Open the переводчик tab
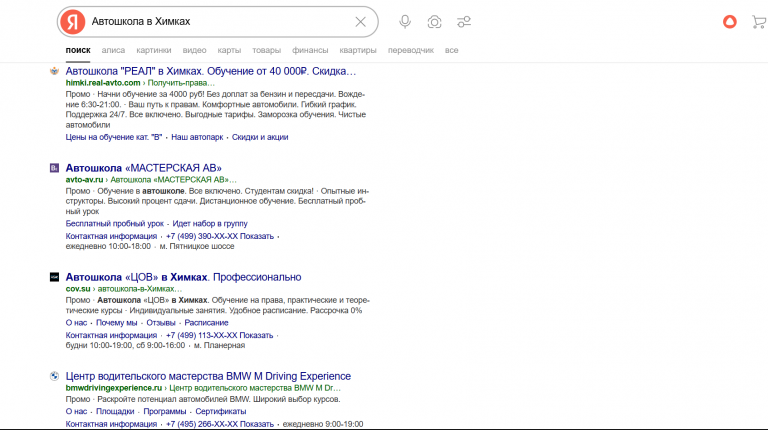The width and height of the screenshot is (768, 430). pos(411,50)
